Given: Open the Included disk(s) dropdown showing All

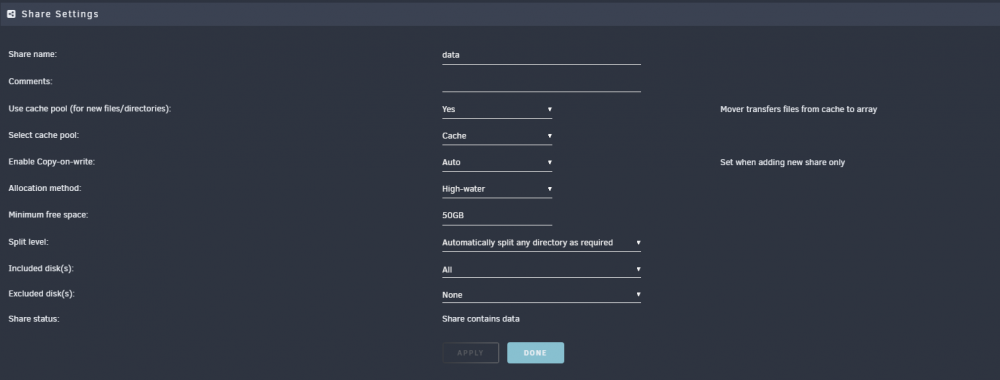Looking at the screenshot, I should click(x=541, y=270).
